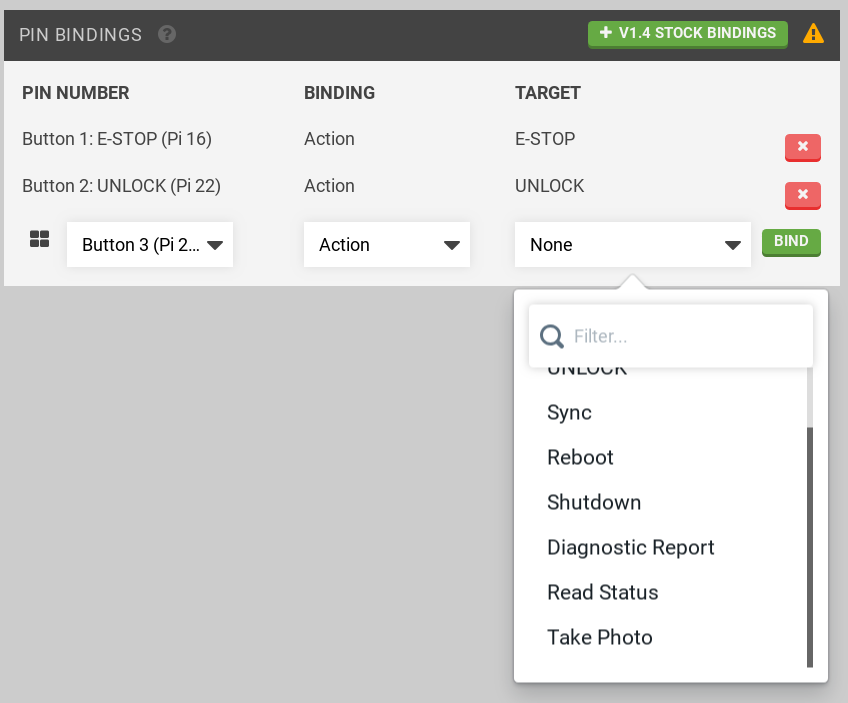The width and height of the screenshot is (848, 703).
Task: Add V1.4 stock bindings
Action: tap(687, 33)
